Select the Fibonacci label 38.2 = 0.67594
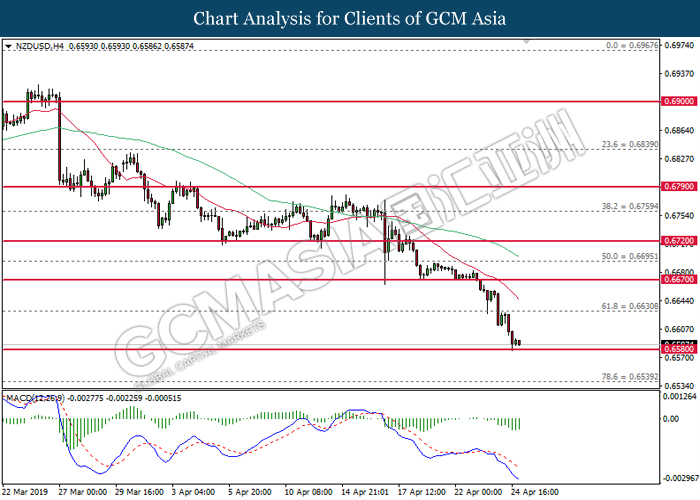 tap(630, 207)
